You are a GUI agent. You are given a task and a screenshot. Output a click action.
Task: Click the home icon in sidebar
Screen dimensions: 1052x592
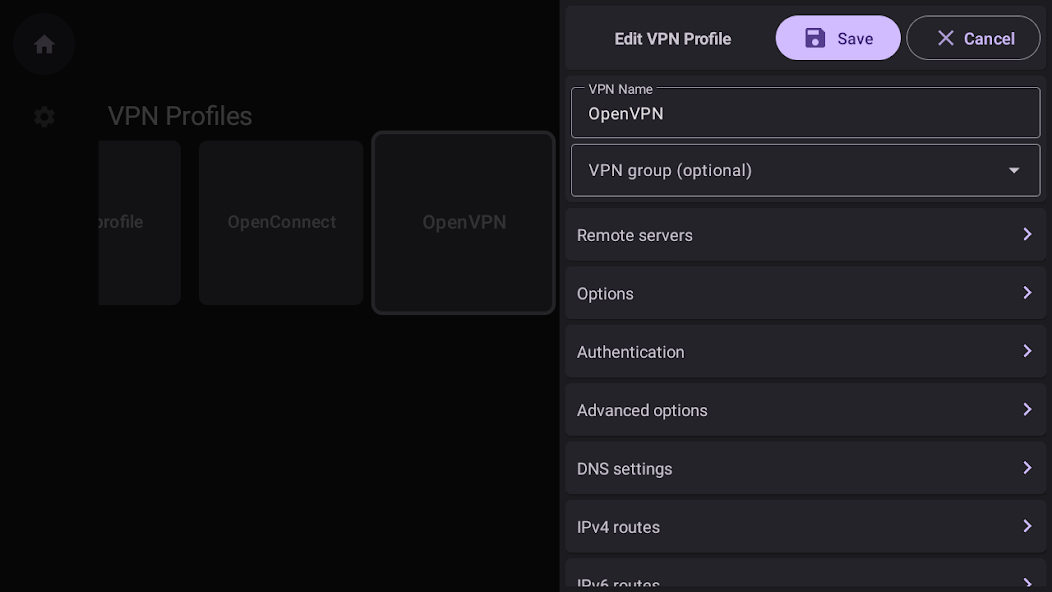point(44,44)
